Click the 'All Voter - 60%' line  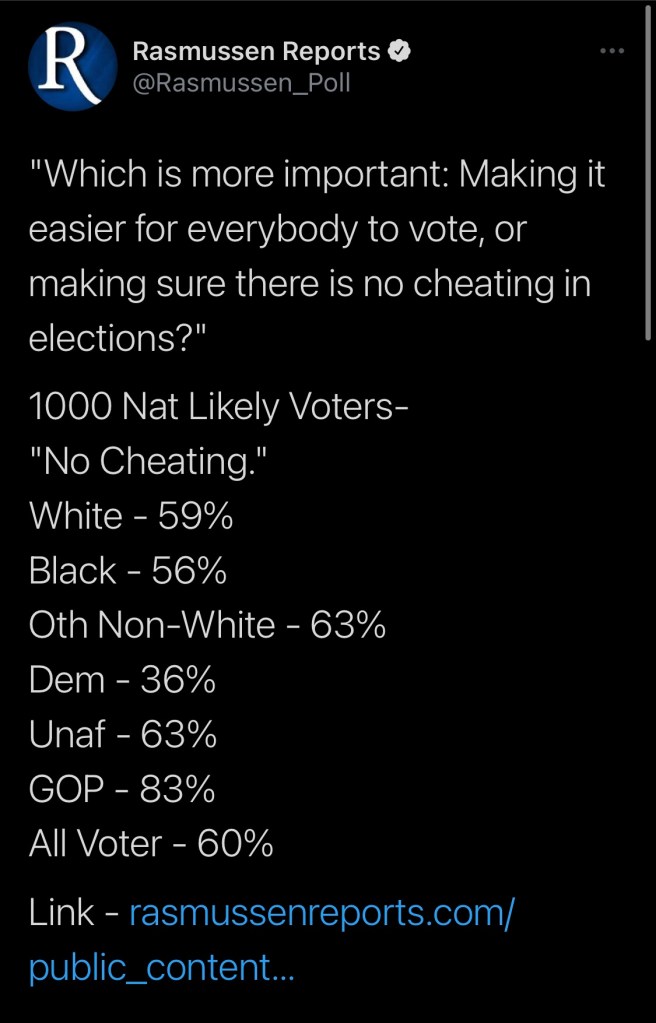(x=152, y=844)
